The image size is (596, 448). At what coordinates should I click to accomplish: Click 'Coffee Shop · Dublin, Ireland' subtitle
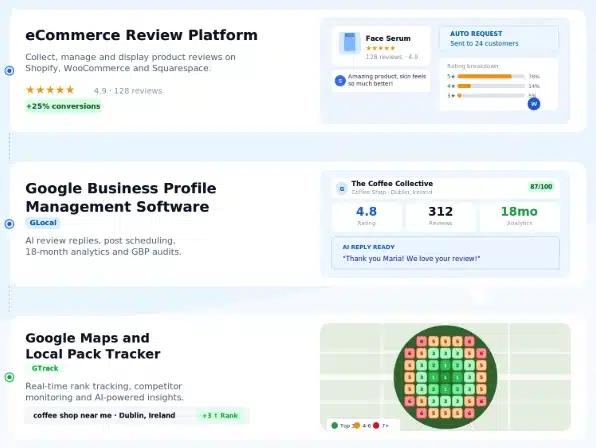point(392,192)
